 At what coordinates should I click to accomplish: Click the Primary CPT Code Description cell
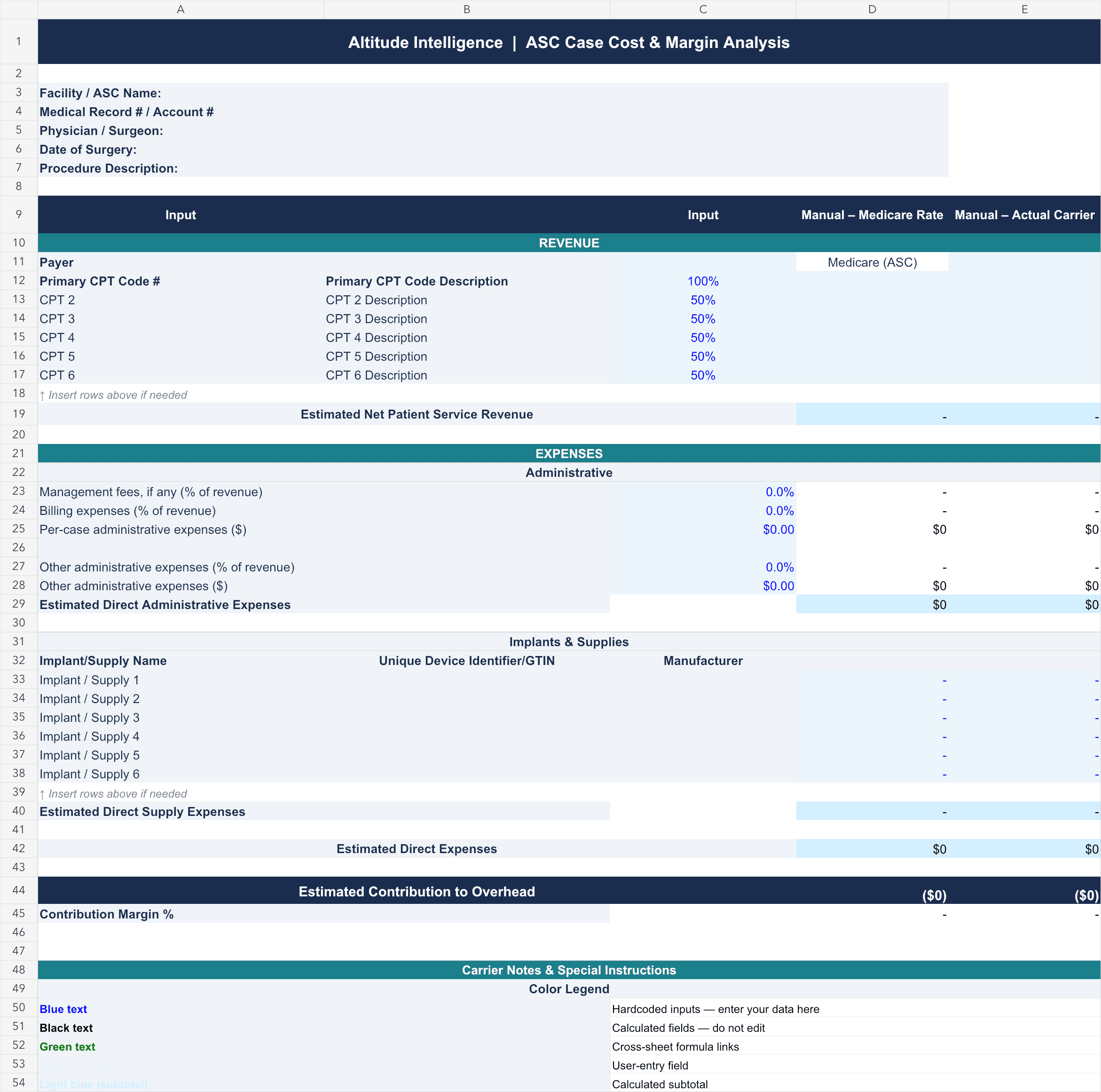467,281
